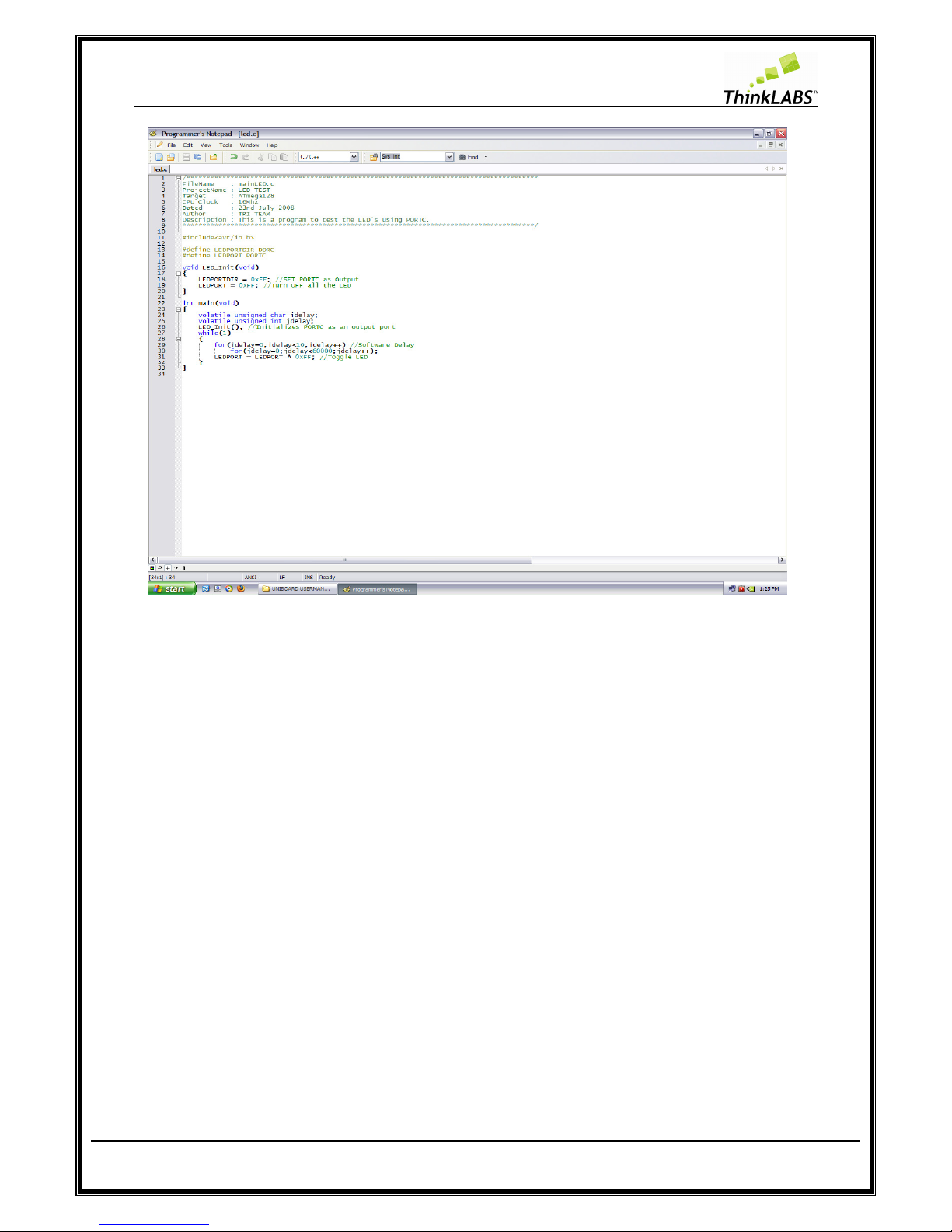Click the icon left of the Sys_Init box

point(373,157)
